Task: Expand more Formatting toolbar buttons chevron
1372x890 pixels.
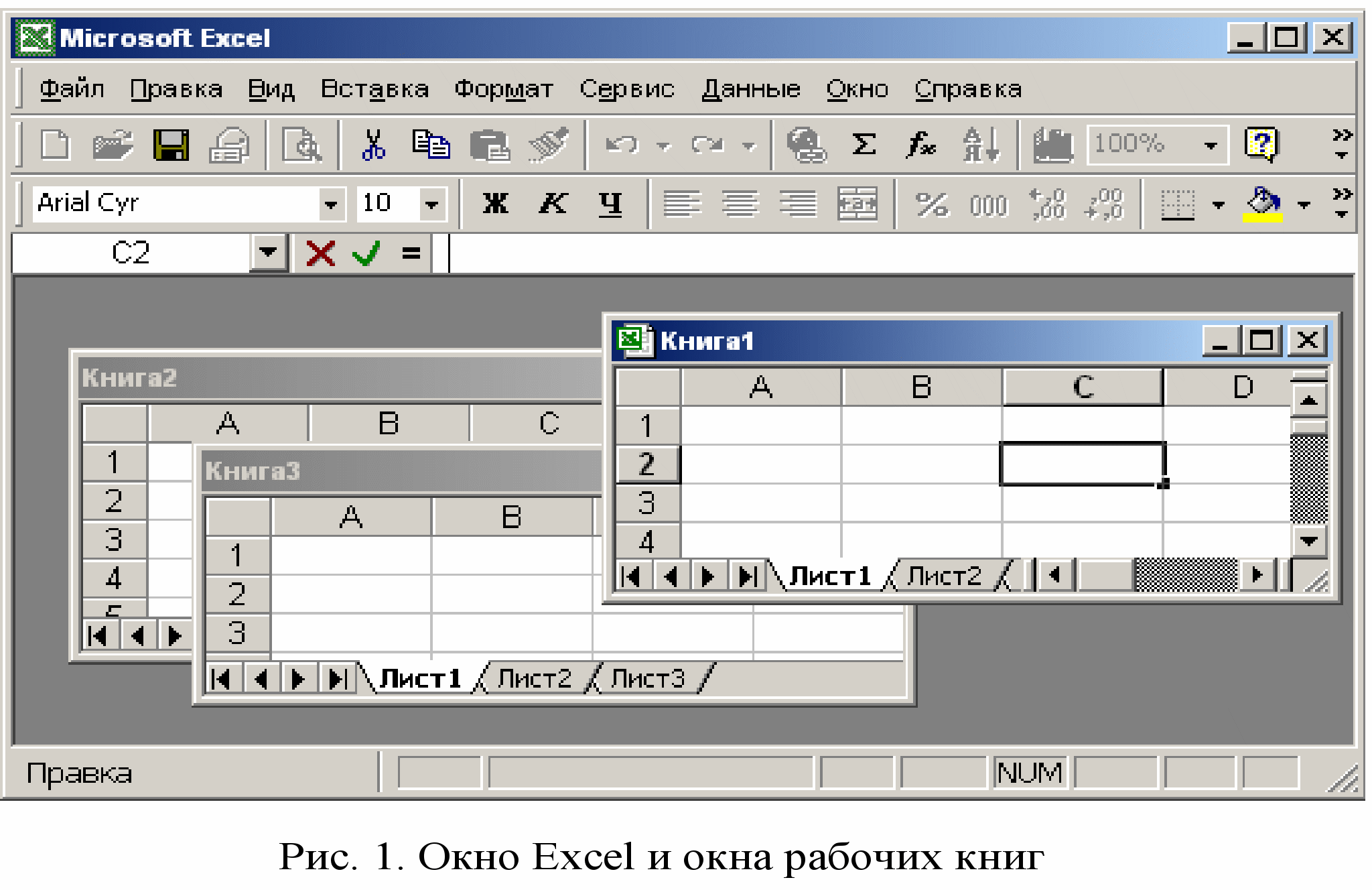Action: click(1341, 203)
